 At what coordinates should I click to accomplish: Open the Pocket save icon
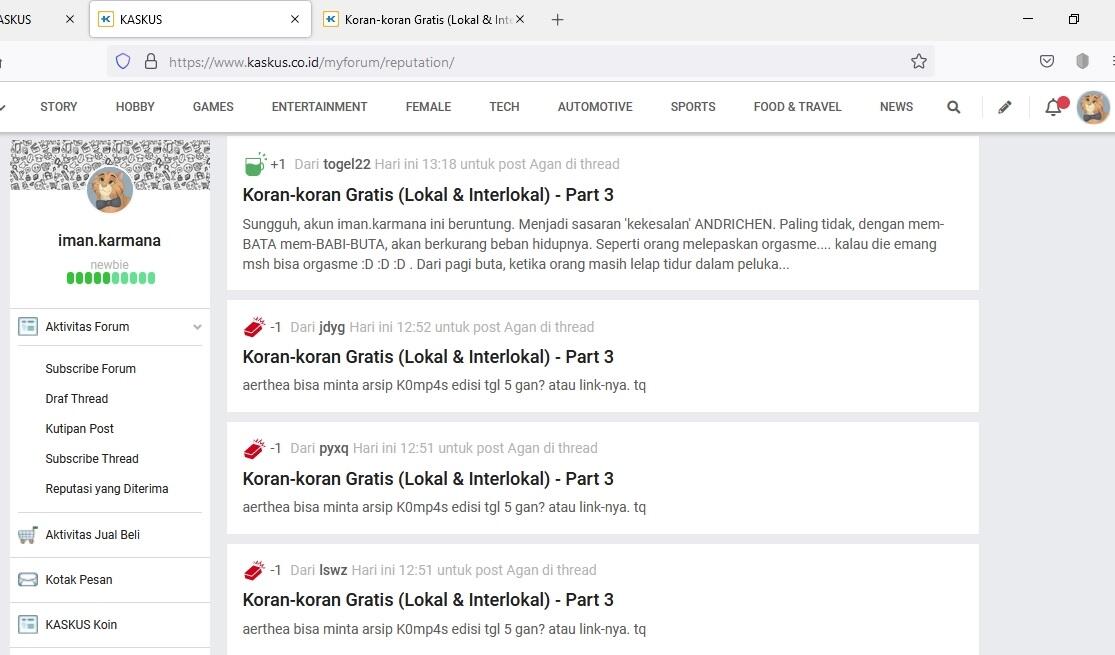pyautogui.click(x=1047, y=62)
